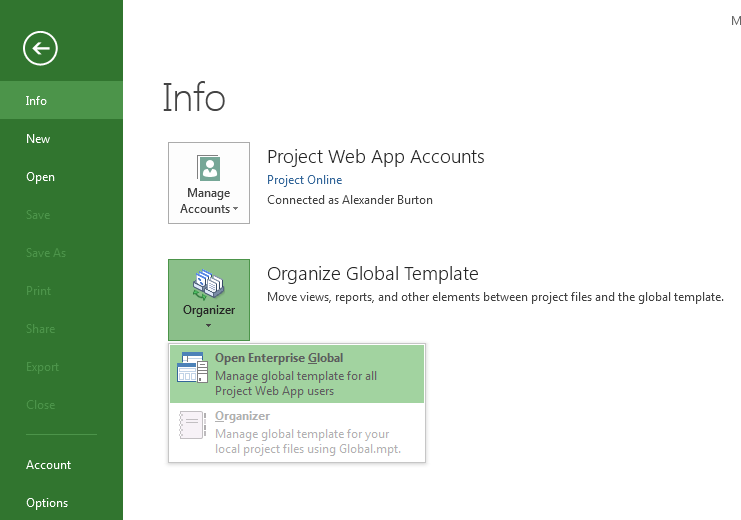Select the Info tab in sidebar
741x520 pixels.
click(x=61, y=100)
